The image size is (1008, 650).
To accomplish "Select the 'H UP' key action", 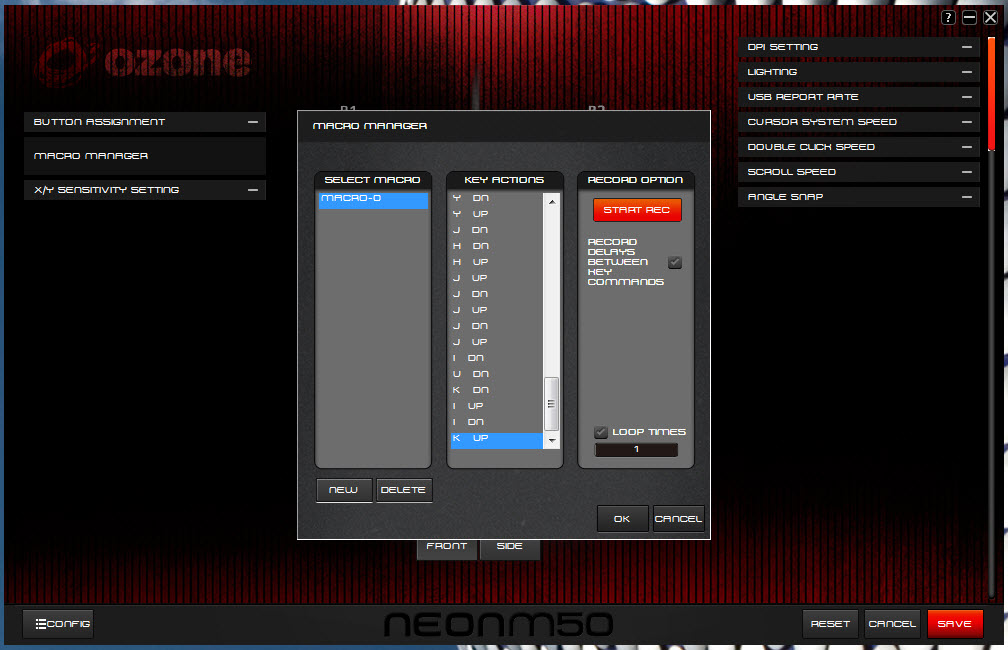I will click(497, 262).
